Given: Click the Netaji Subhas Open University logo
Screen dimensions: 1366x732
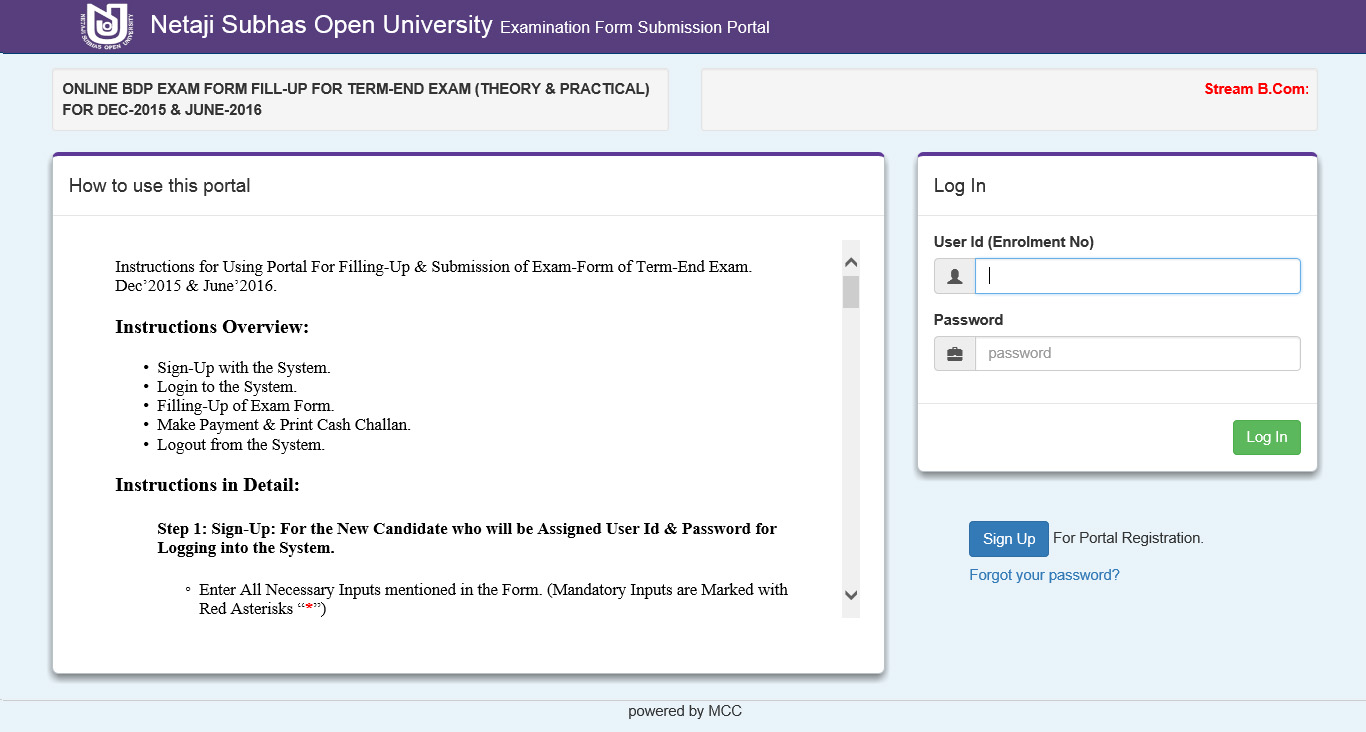Looking at the screenshot, I should click(x=106, y=25).
